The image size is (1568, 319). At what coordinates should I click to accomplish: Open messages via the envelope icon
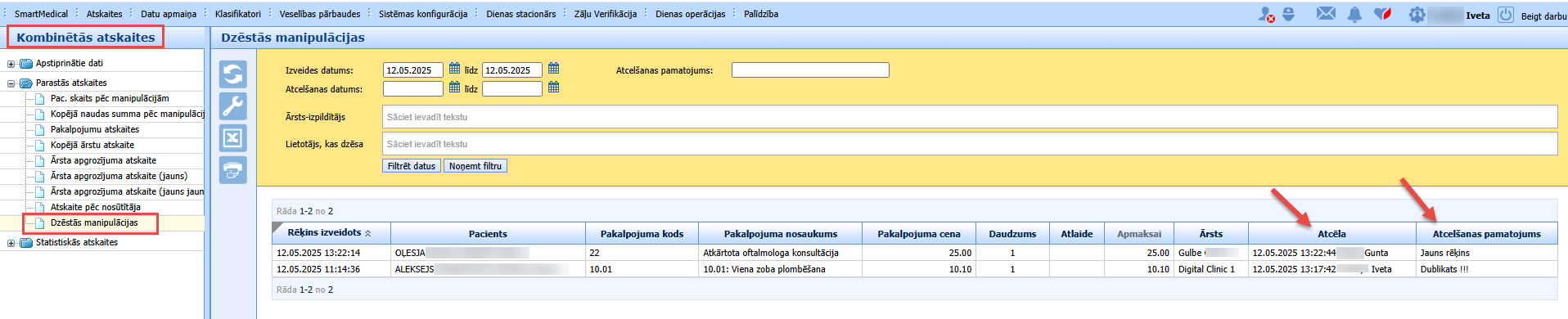pyautogui.click(x=1326, y=14)
